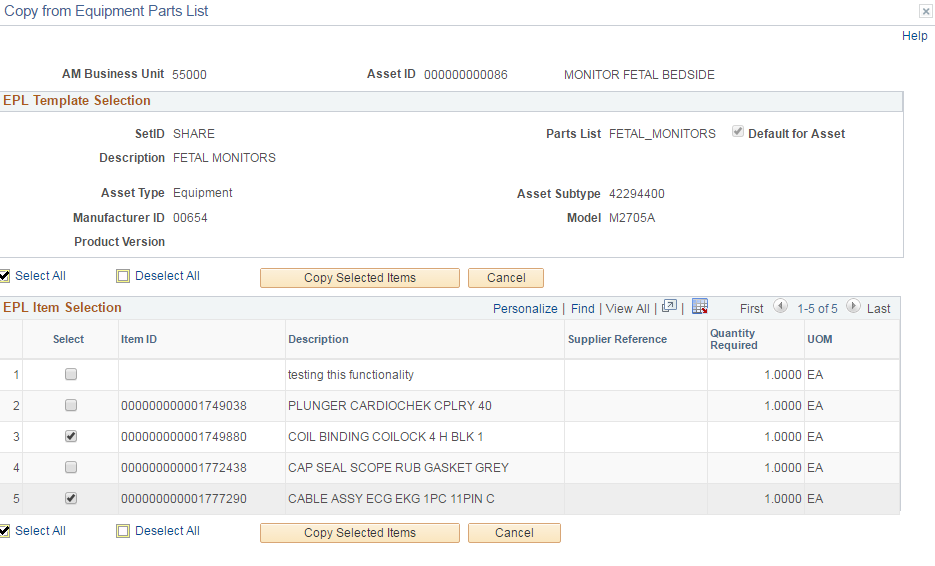Click the next rows arrow icon

[853, 307]
